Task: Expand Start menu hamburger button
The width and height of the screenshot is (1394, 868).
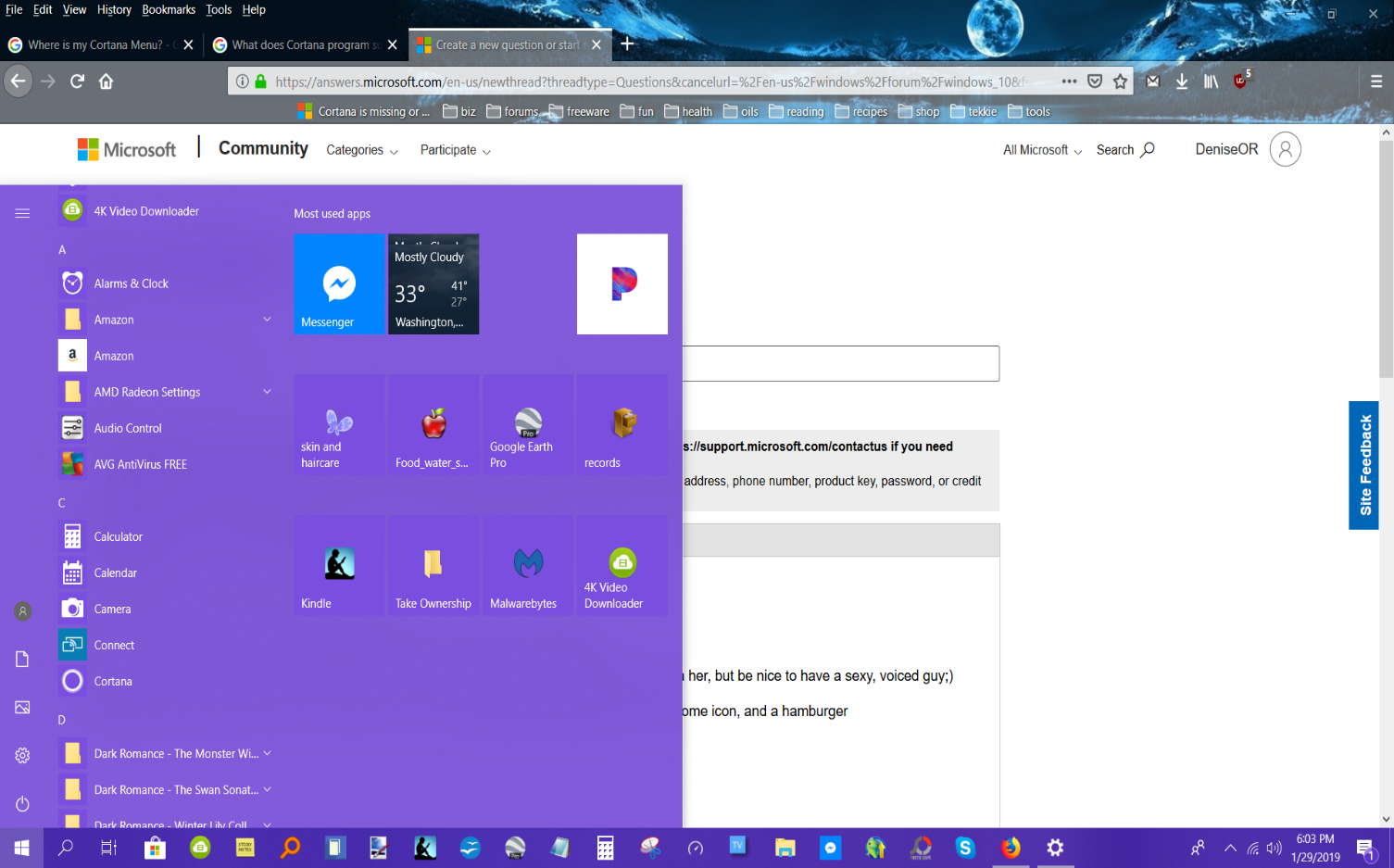Action: [22, 213]
